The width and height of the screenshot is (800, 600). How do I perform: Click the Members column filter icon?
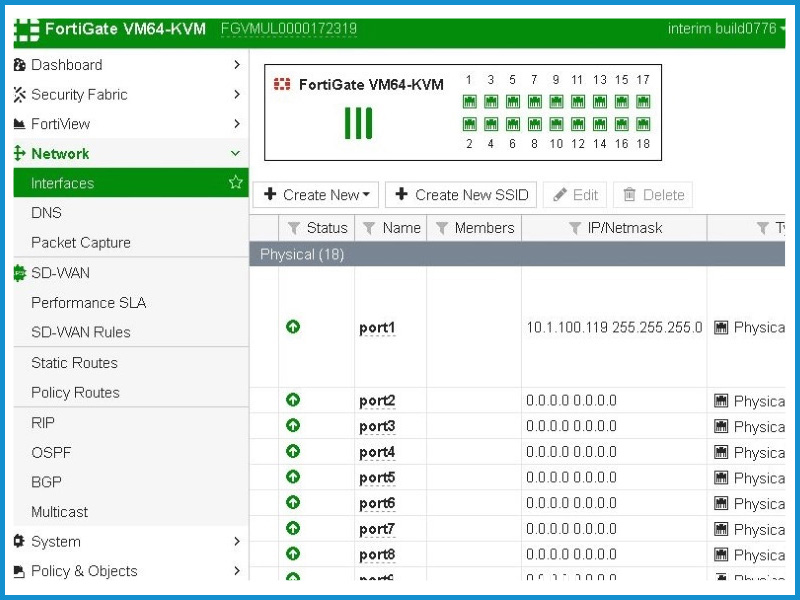coord(442,228)
